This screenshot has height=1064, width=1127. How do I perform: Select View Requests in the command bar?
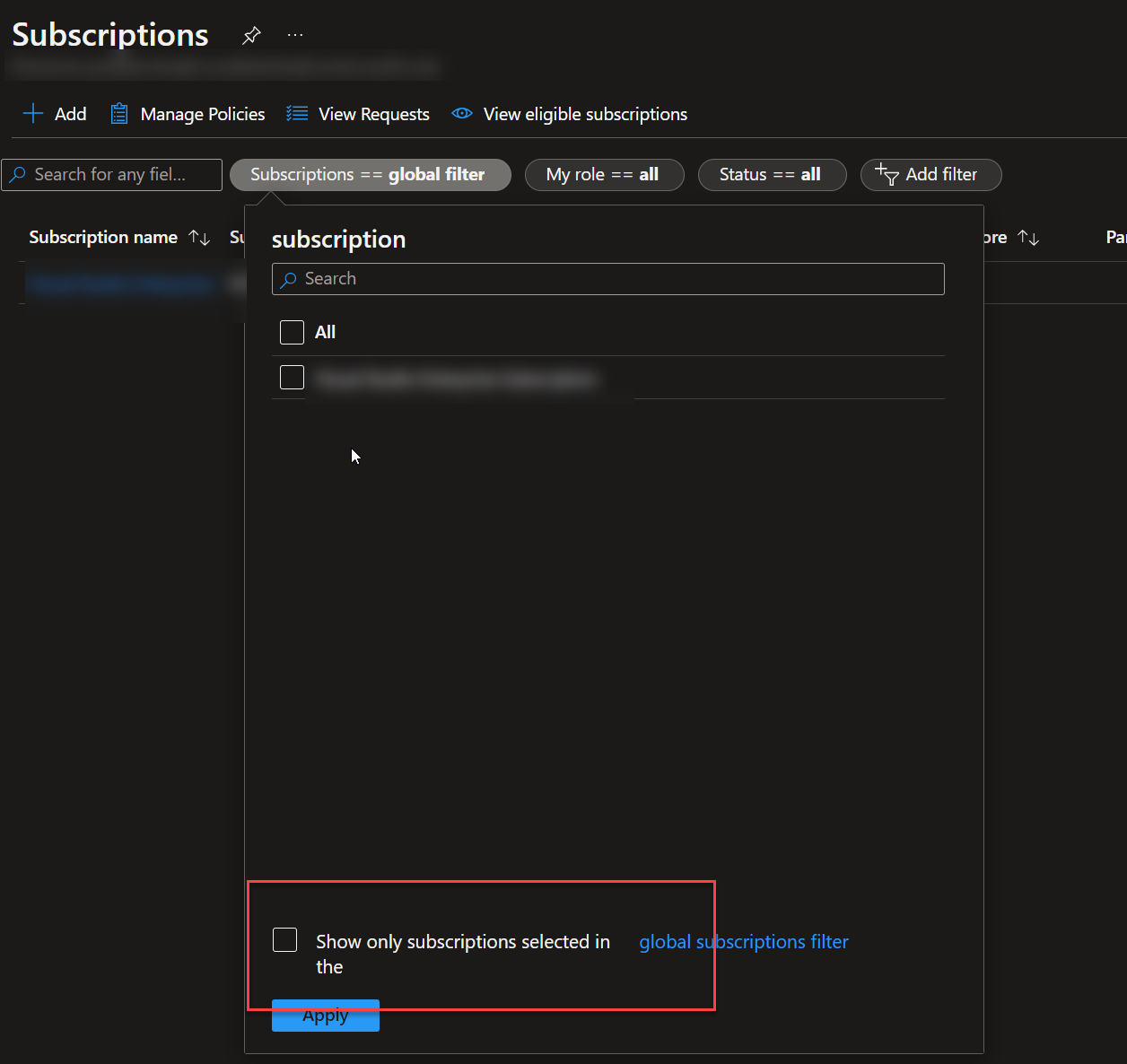pyautogui.click(x=373, y=113)
